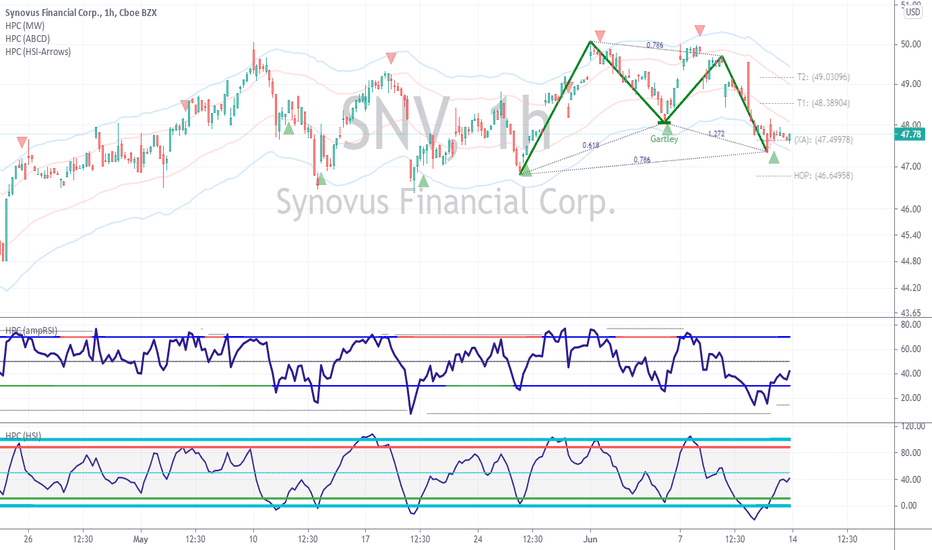
Task: Select the HPC (ABCD) indicator label
Action: [27, 39]
